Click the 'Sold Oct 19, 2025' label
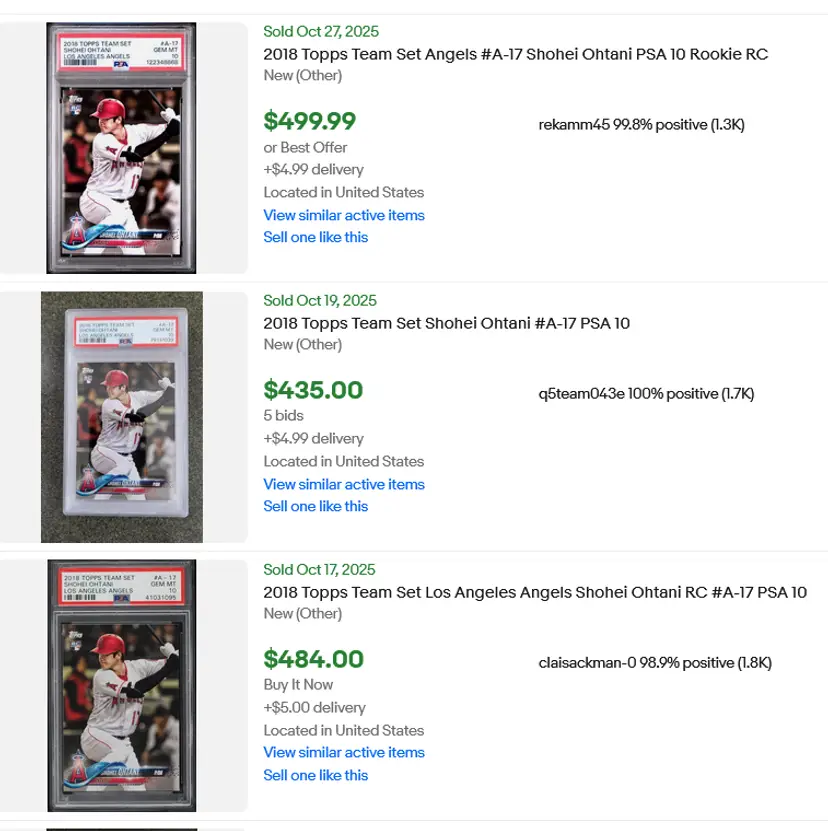 320,300
